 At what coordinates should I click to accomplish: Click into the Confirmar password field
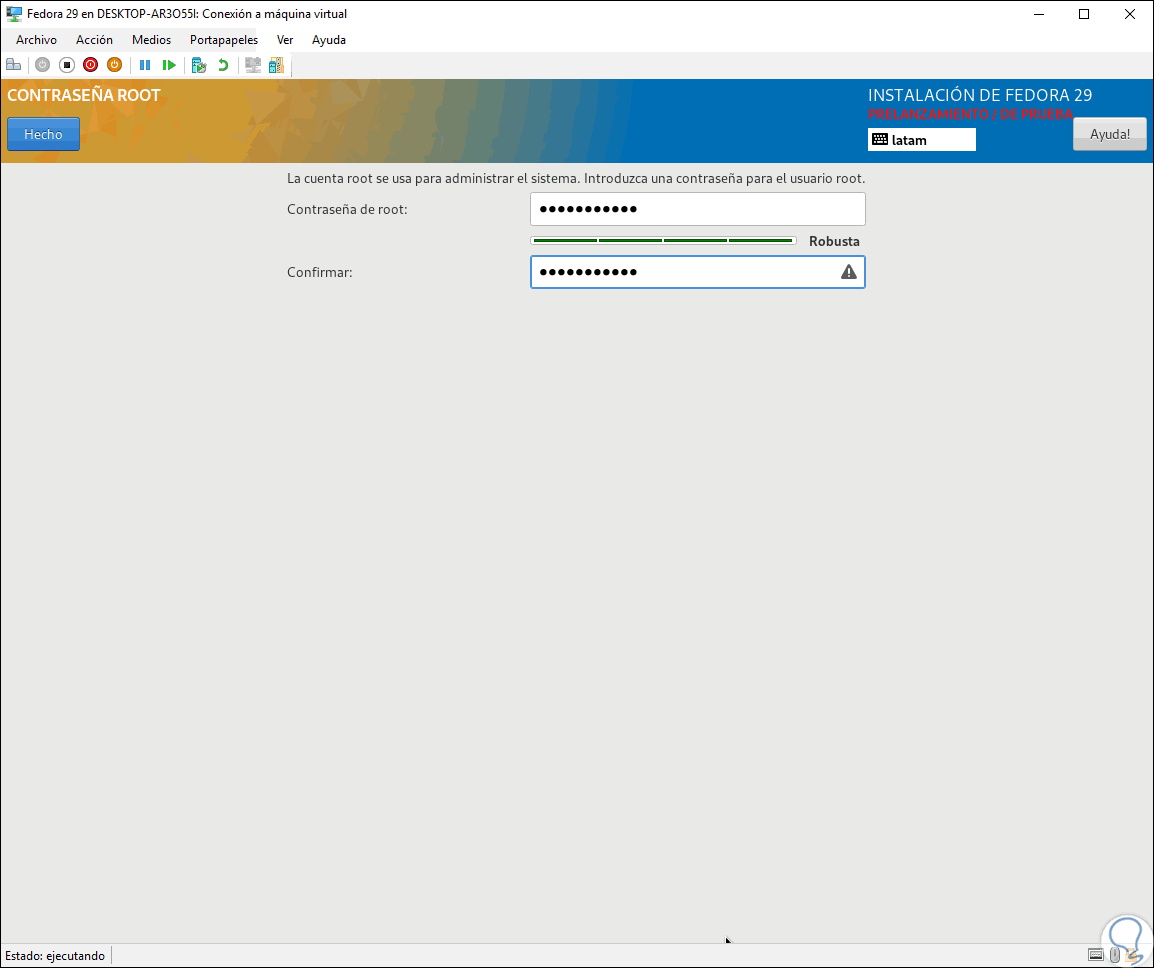[x=698, y=272]
